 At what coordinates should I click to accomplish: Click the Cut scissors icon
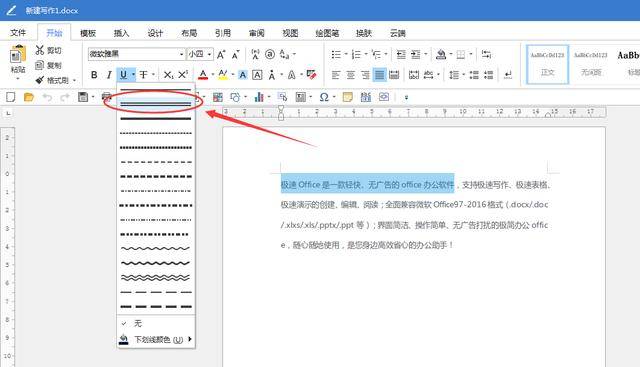tap(40, 50)
